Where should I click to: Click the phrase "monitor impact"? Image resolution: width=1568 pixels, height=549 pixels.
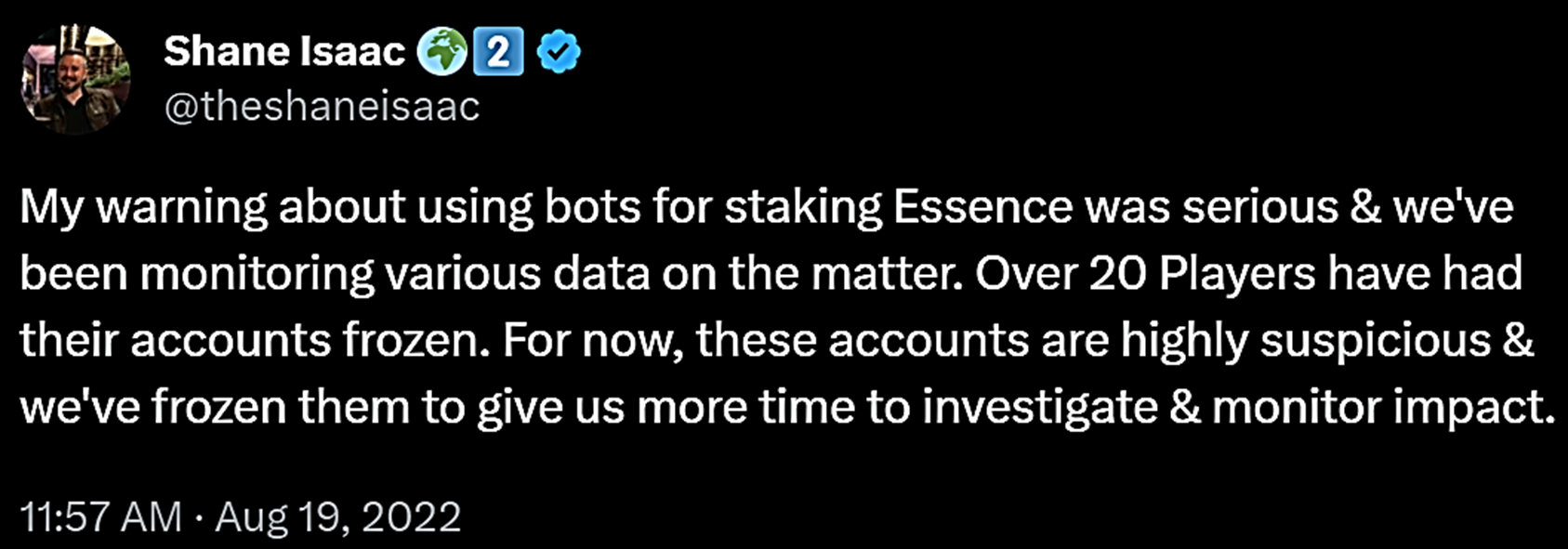1384,408
